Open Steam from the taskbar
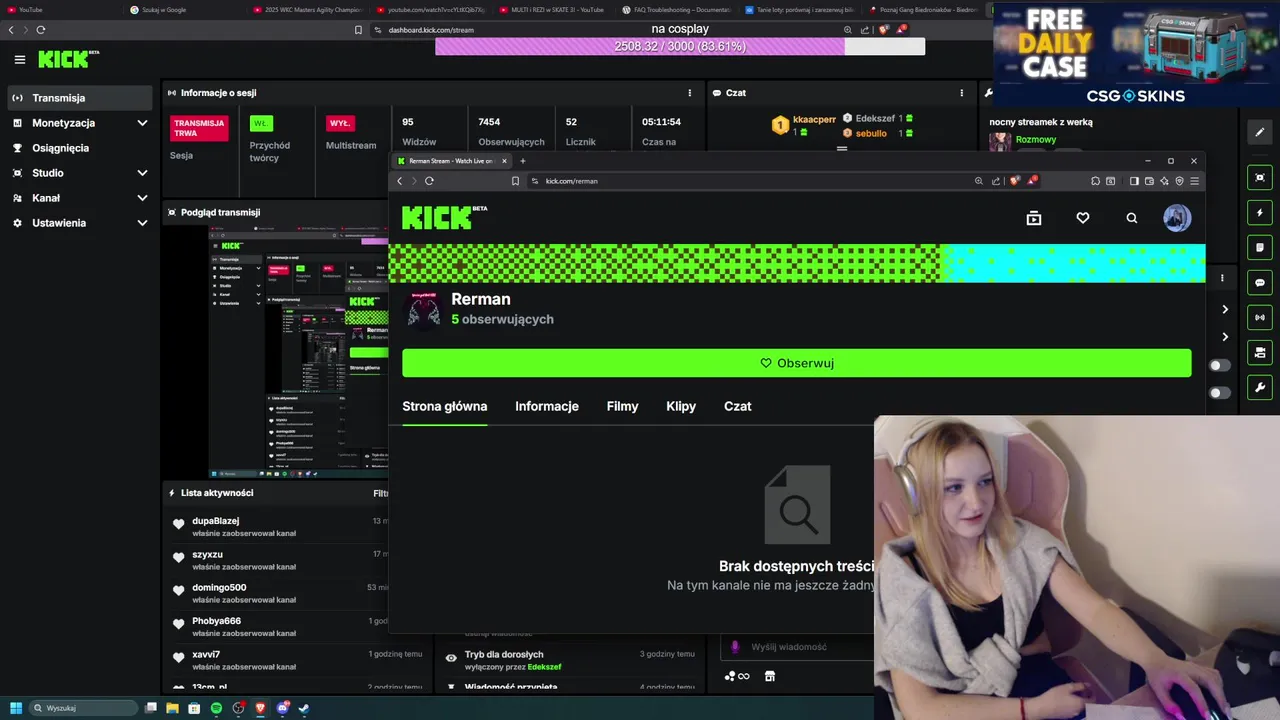The width and height of the screenshot is (1280, 720). click(304, 708)
